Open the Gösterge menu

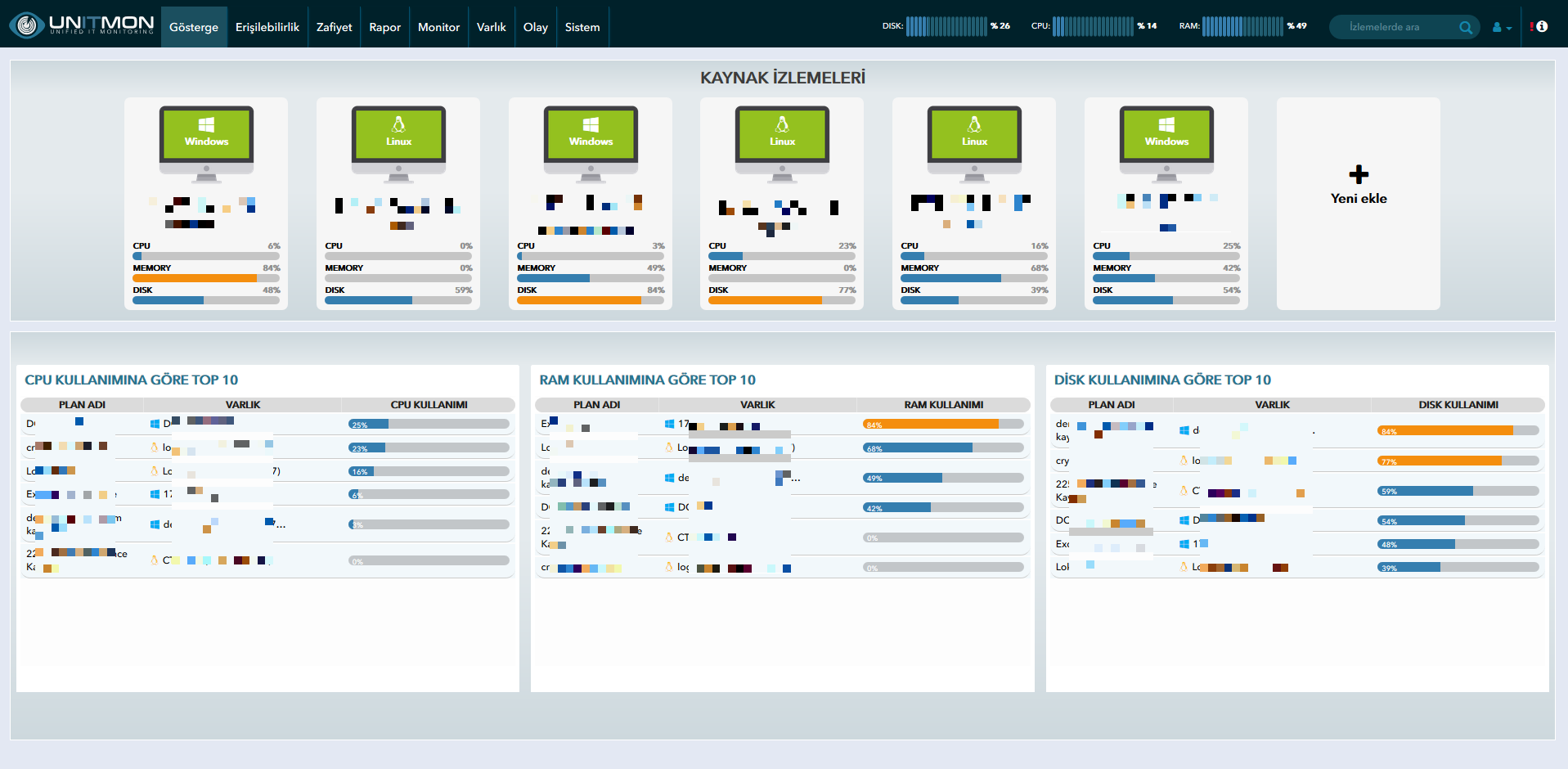(194, 27)
